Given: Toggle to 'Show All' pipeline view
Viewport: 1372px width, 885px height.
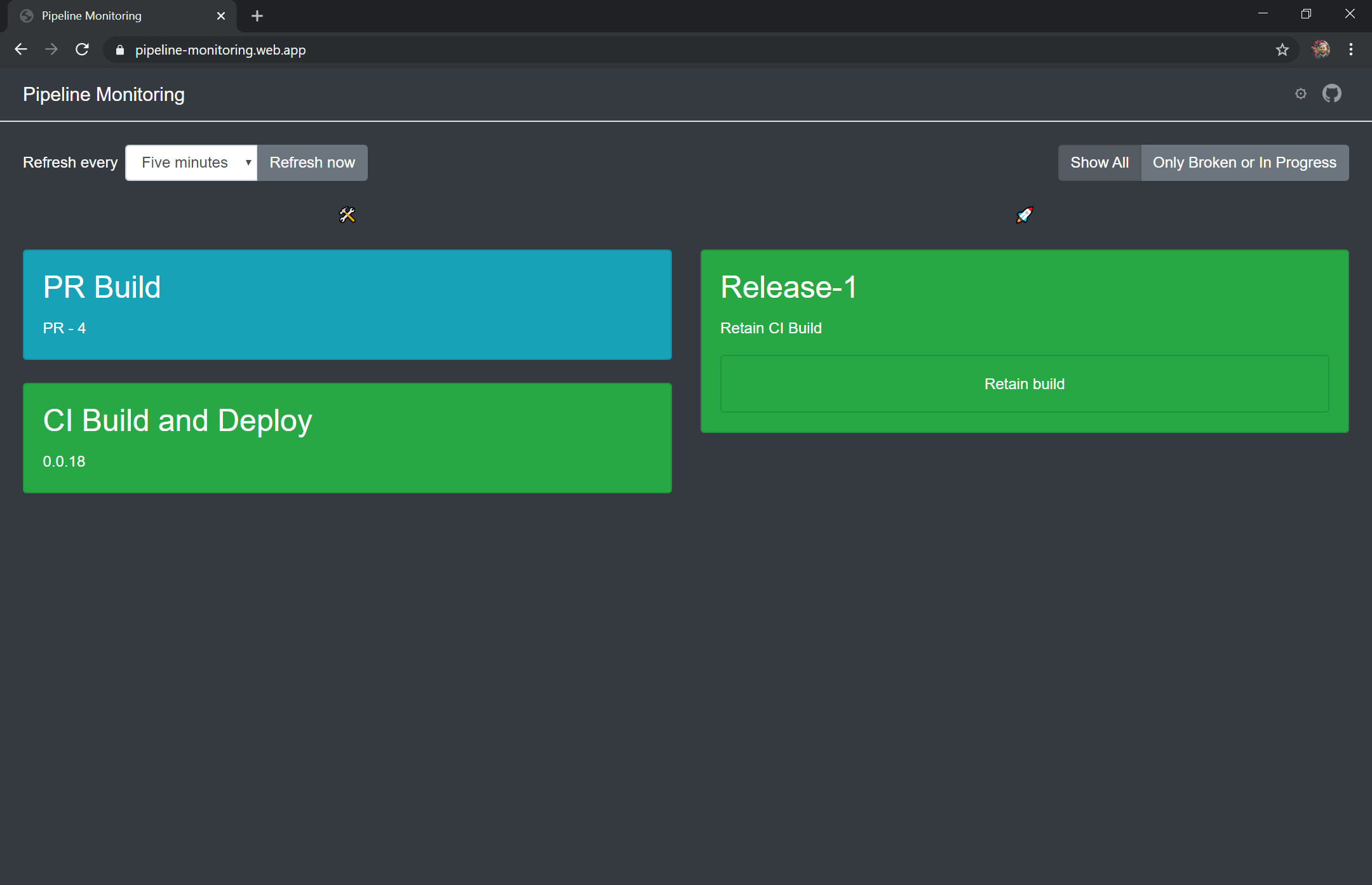Looking at the screenshot, I should (1099, 162).
